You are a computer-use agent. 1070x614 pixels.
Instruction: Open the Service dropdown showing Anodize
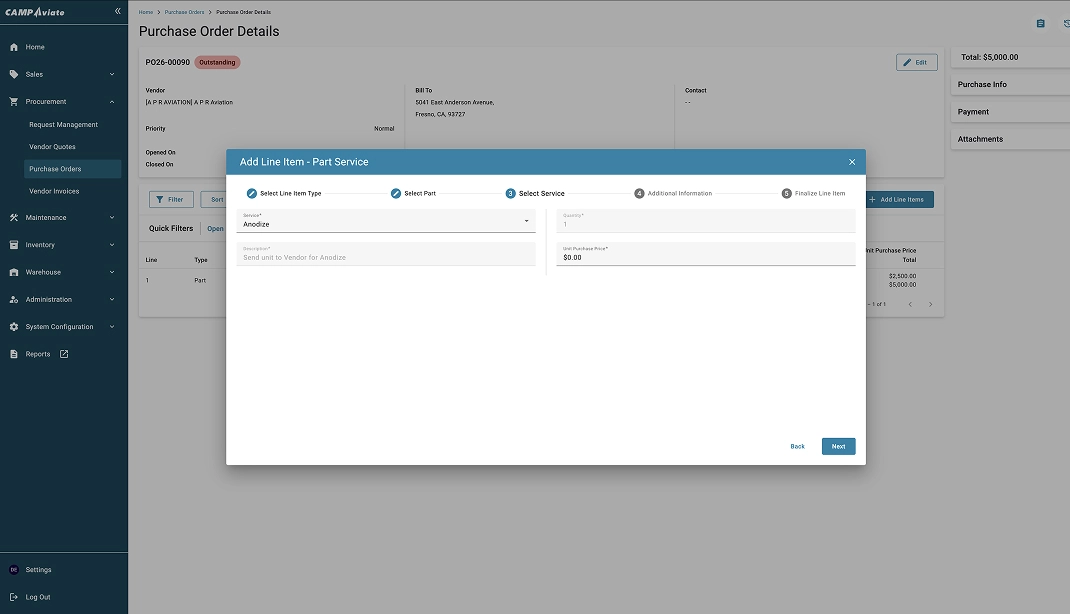(x=386, y=222)
